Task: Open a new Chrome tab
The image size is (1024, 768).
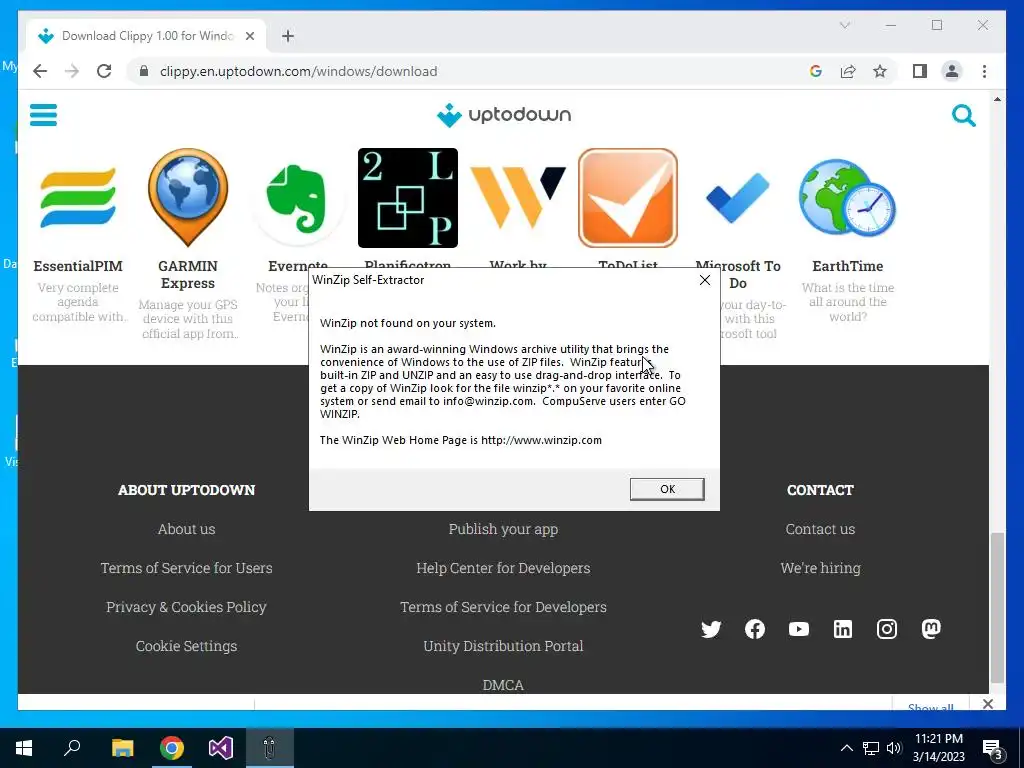Action: click(x=287, y=36)
